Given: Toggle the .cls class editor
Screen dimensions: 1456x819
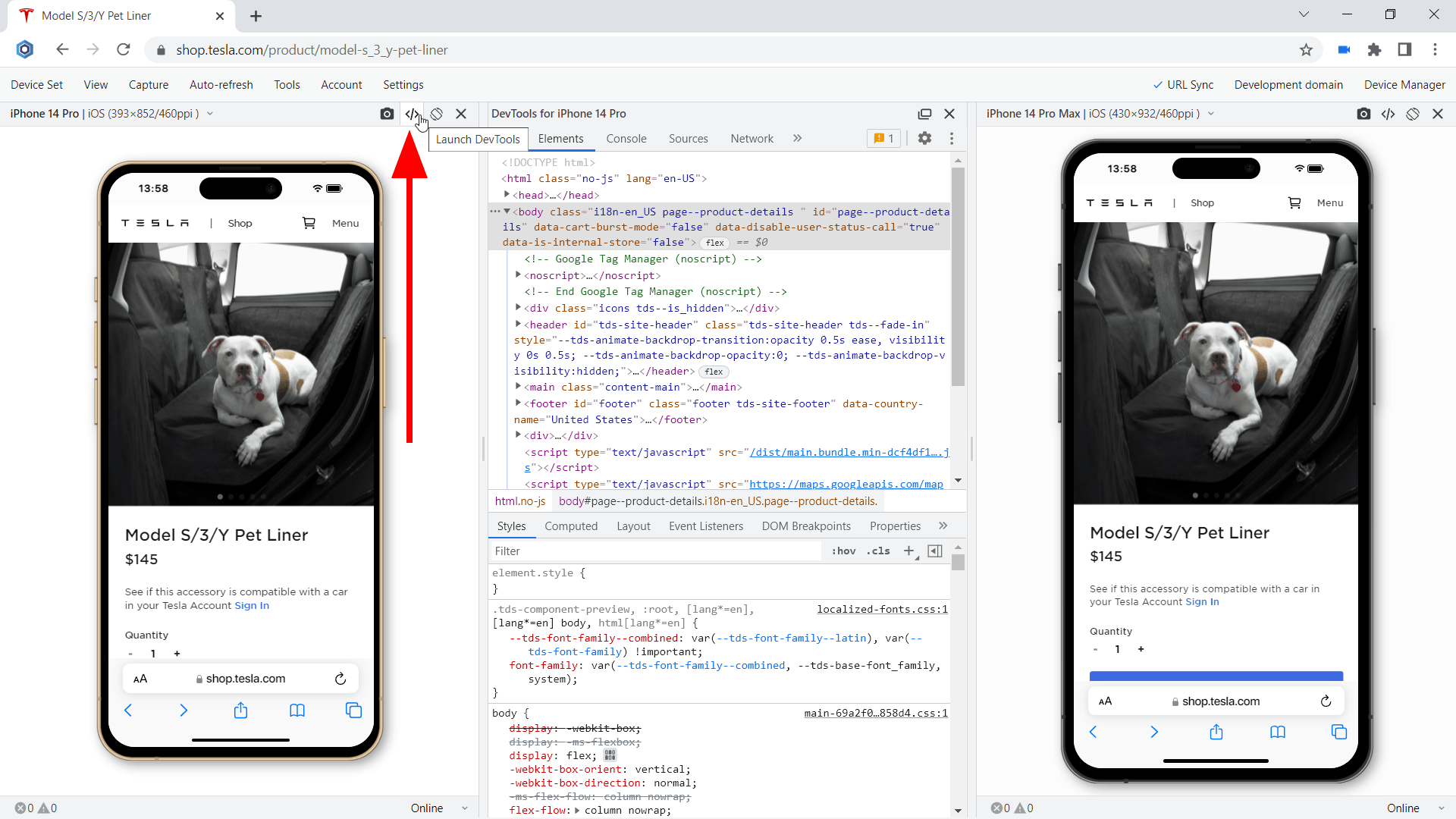Looking at the screenshot, I should pos(877,551).
